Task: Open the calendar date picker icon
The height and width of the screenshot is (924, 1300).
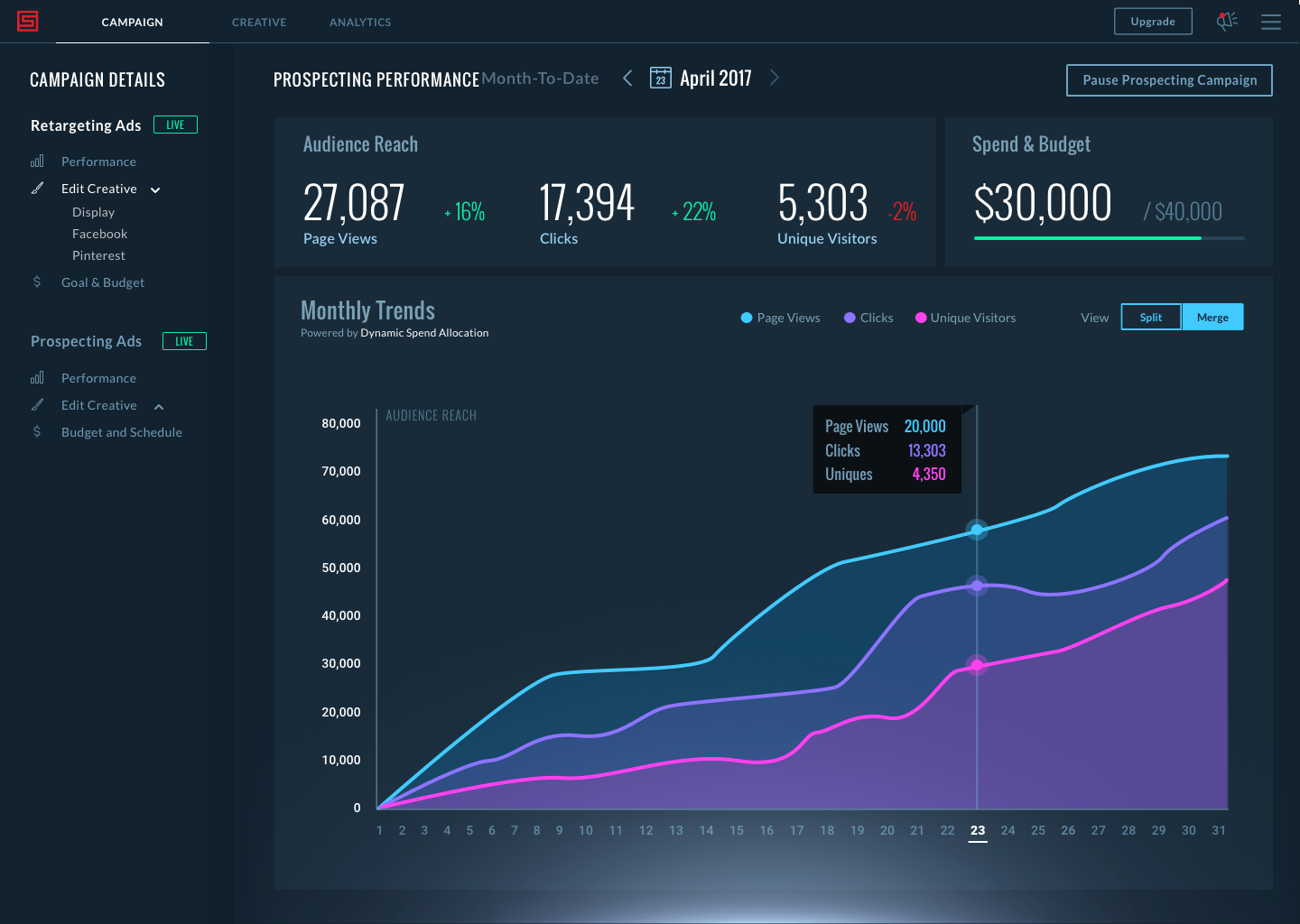Action: pyautogui.click(x=661, y=78)
